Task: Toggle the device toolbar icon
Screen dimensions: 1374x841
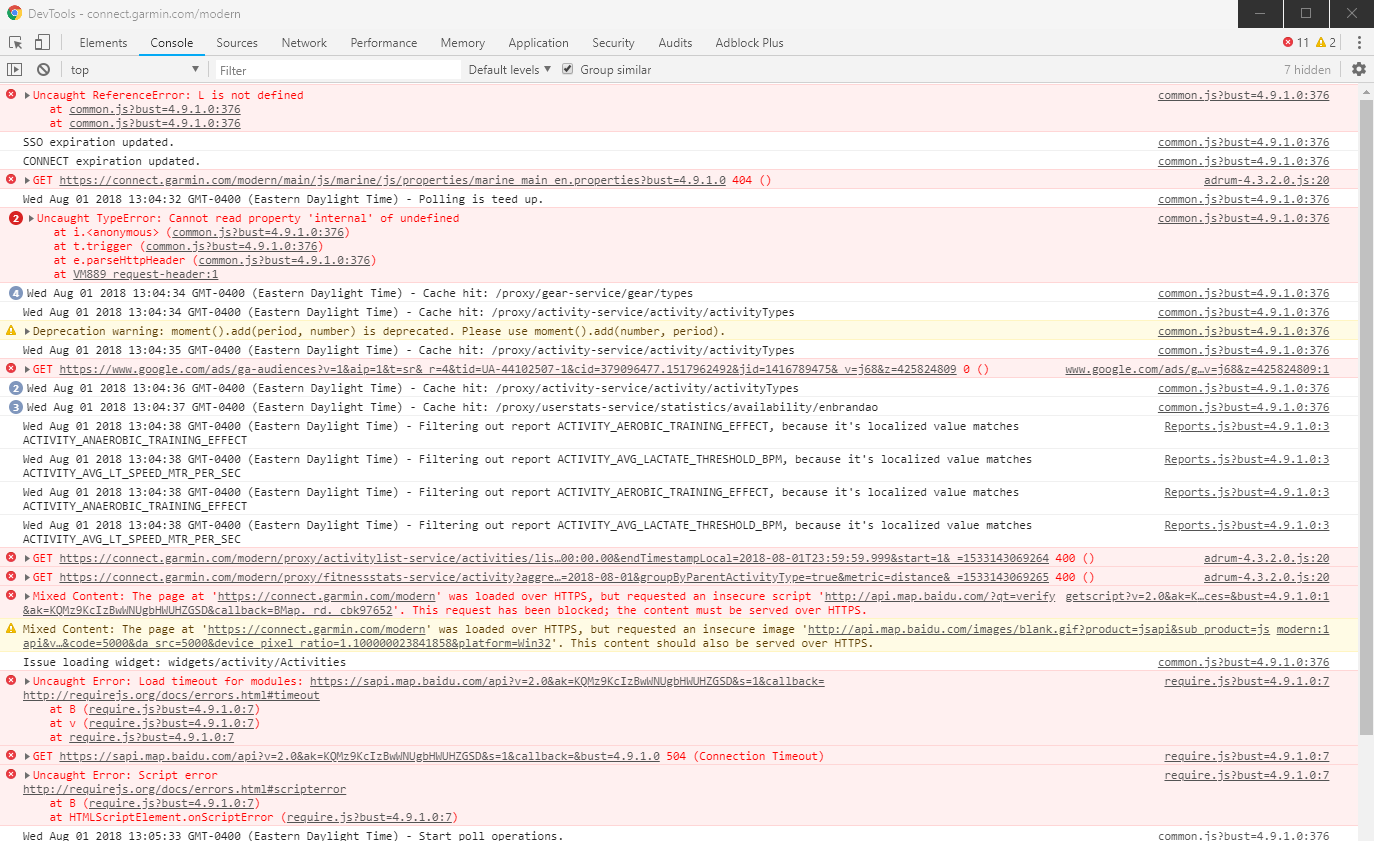Action: point(42,43)
